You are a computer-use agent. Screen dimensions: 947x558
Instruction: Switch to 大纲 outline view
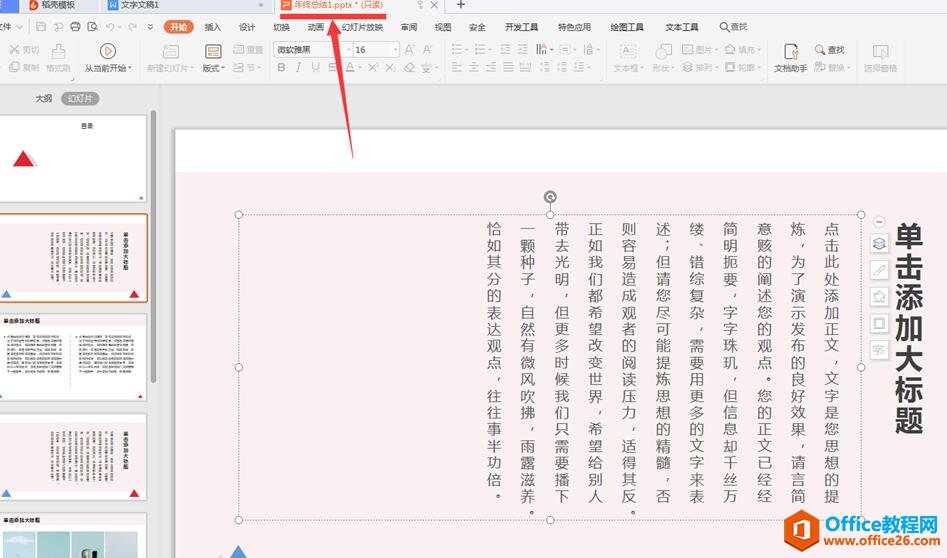[x=43, y=98]
